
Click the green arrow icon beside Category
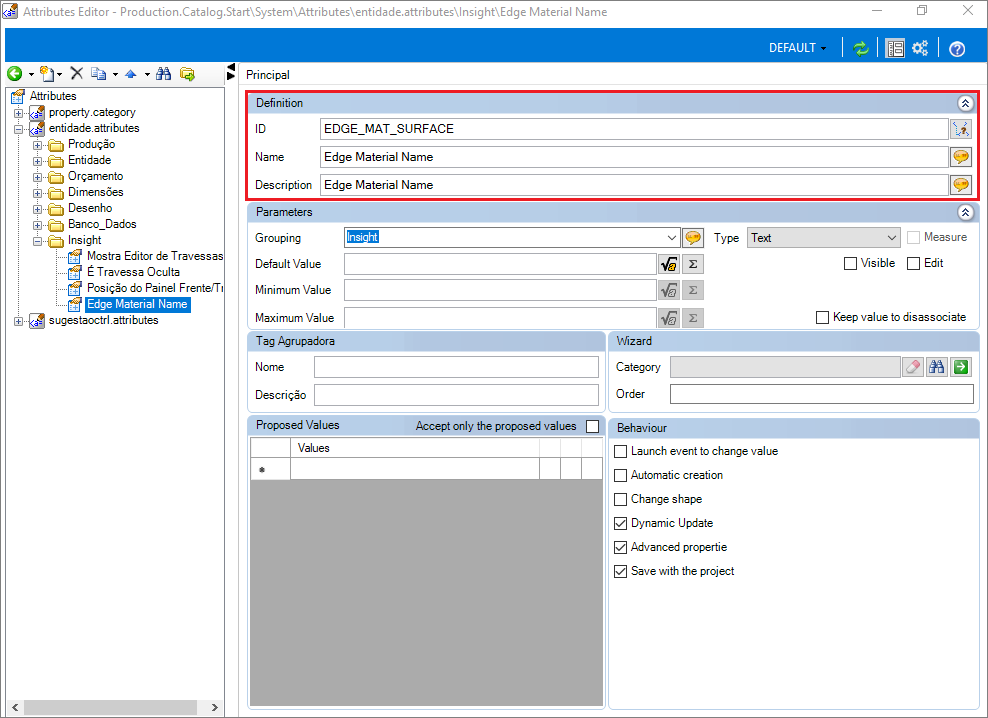[961, 367]
